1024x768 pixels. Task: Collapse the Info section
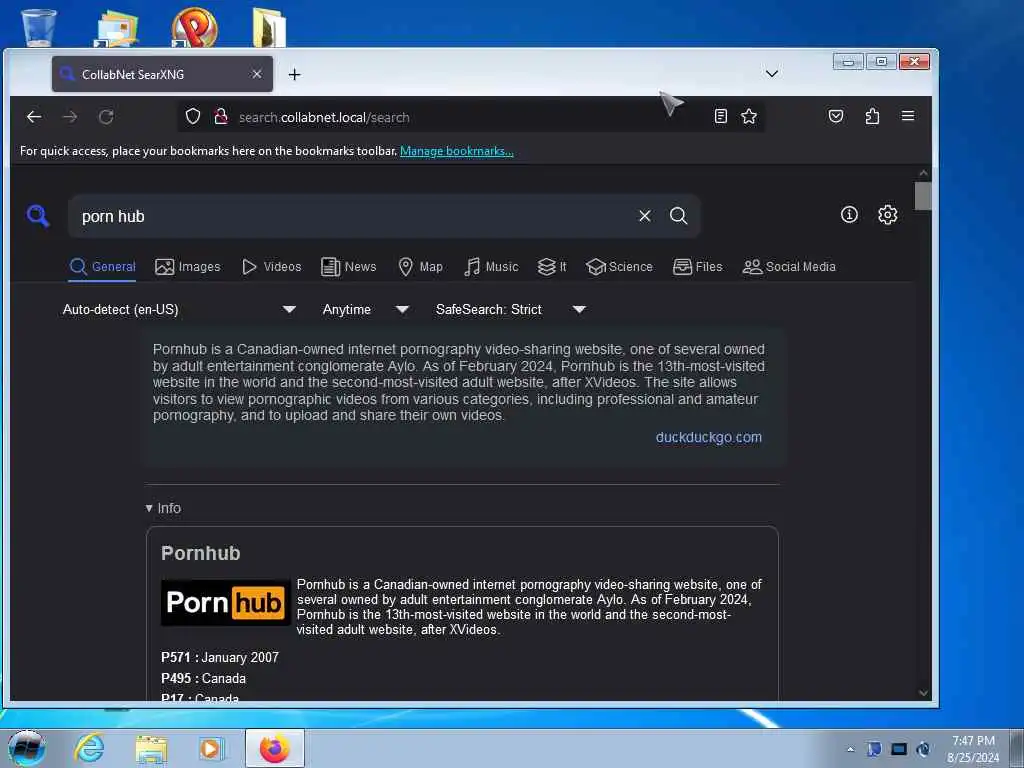click(163, 508)
